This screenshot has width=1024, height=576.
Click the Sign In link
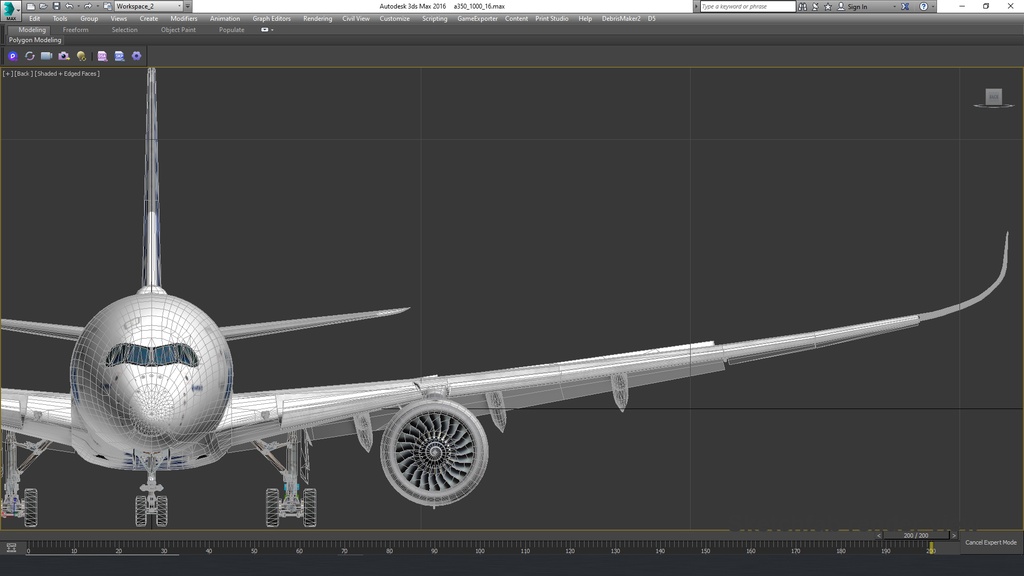pyautogui.click(x=857, y=7)
